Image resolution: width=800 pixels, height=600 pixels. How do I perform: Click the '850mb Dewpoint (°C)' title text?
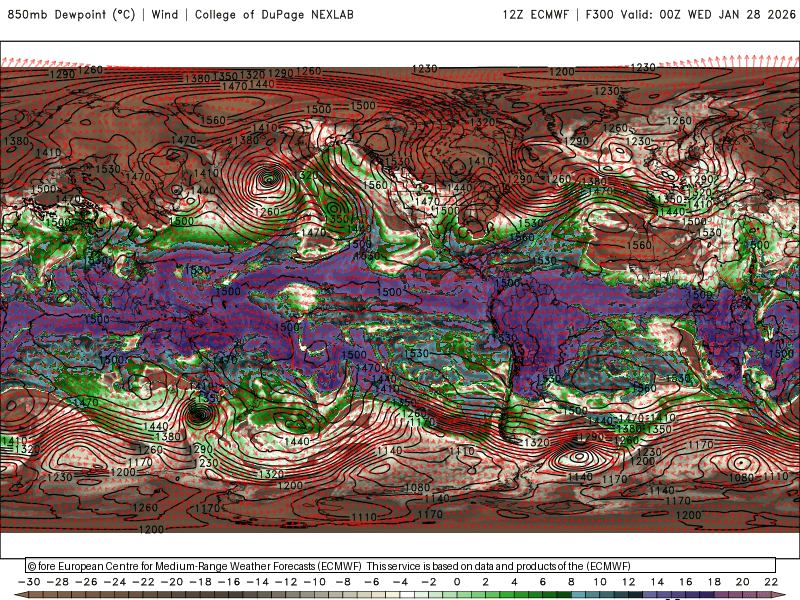[x=71, y=14]
